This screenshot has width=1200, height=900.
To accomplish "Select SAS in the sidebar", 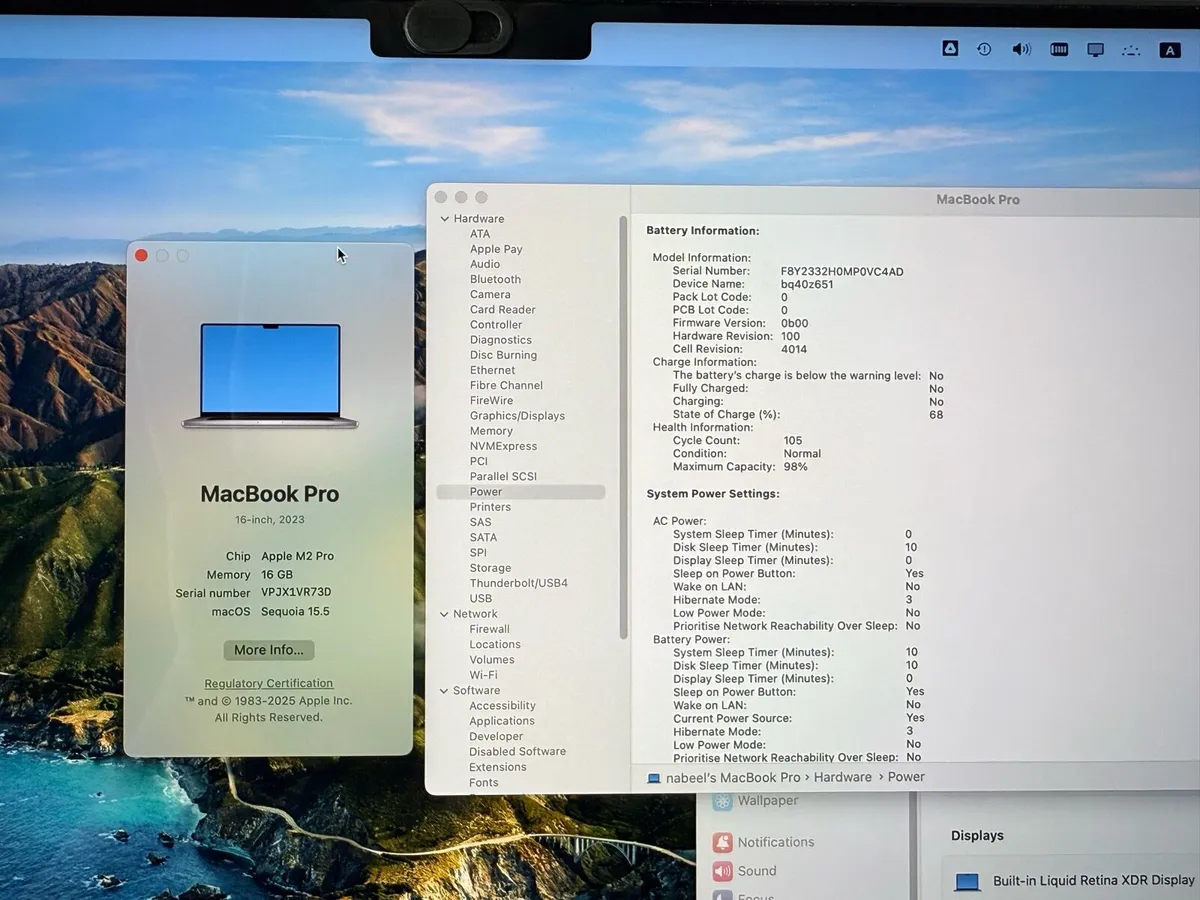I will (x=481, y=522).
